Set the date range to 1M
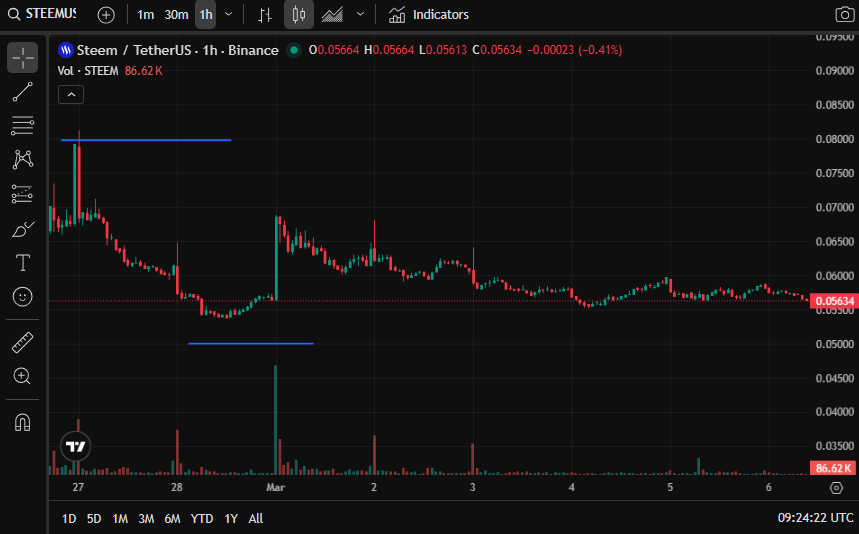The width and height of the screenshot is (859, 534). click(120, 519)
